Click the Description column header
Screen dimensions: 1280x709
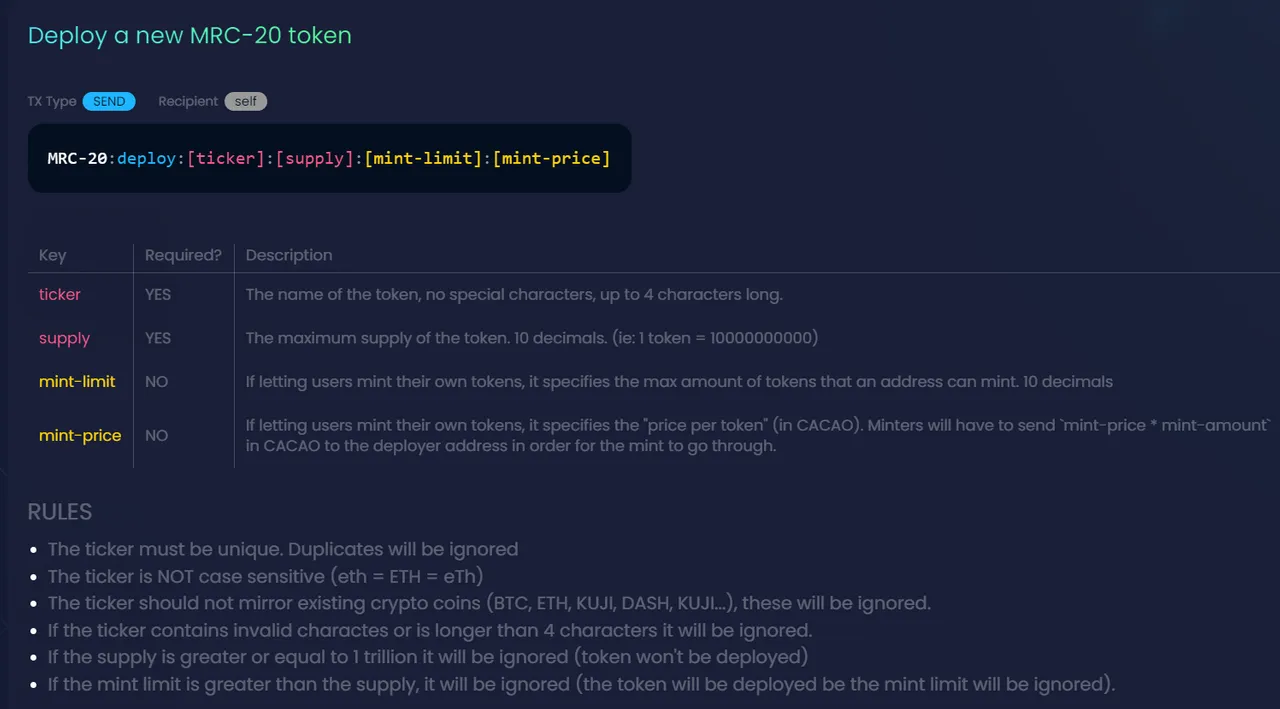(289, 255)
